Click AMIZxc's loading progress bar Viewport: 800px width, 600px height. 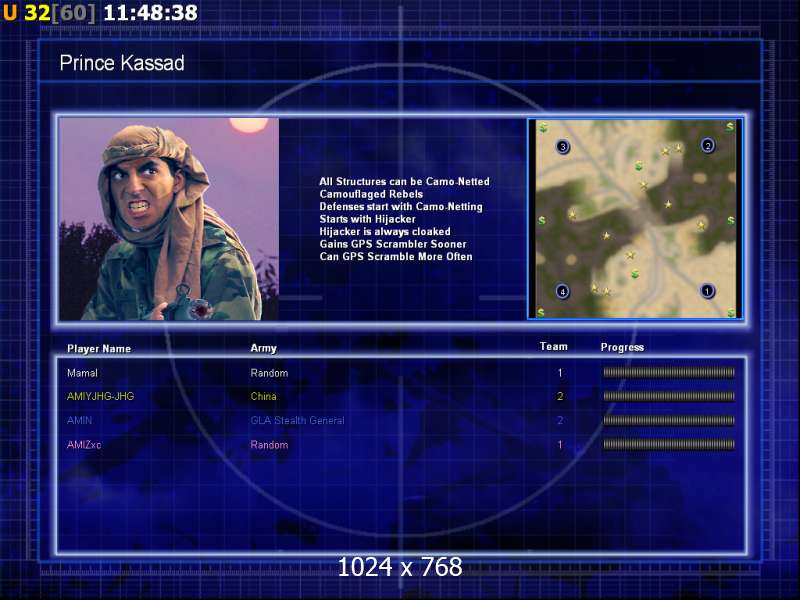click(669, 444)
